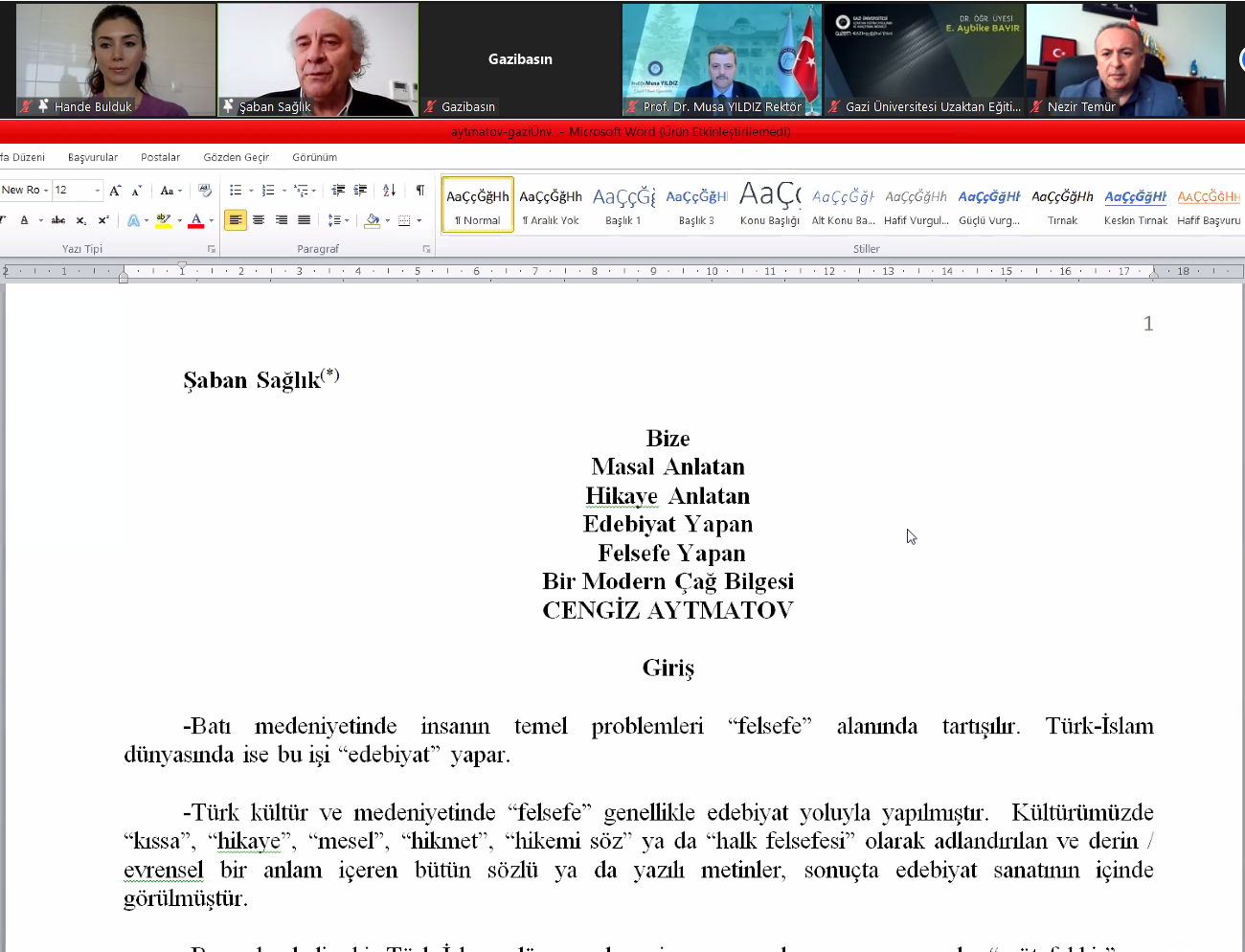Expand the line spacing dropdown arrow
This screenshot has width=1245, height=952.
(x=347, y=220)
